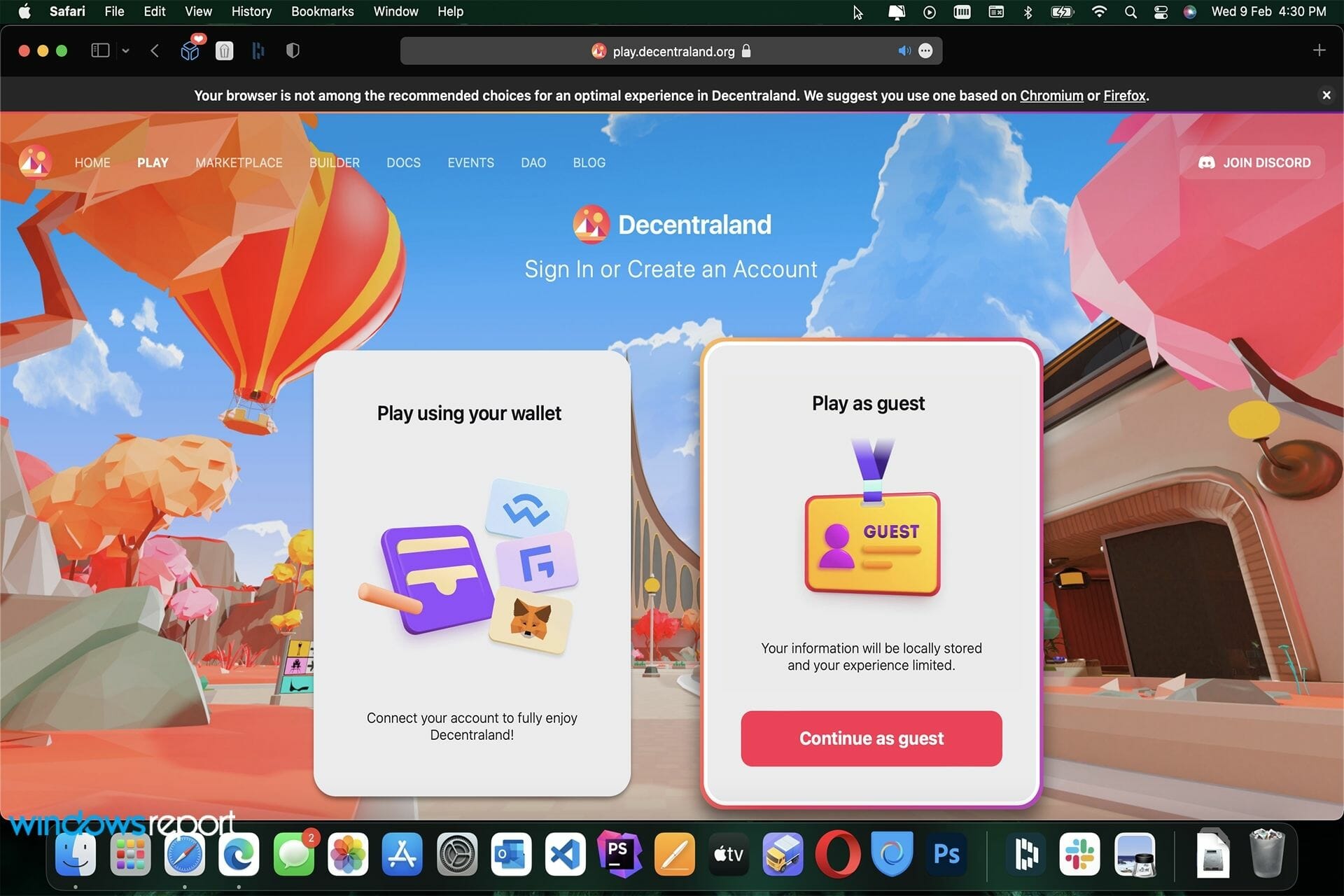
Task: Open System Preferences from the Dock
Action: point(457,854)
